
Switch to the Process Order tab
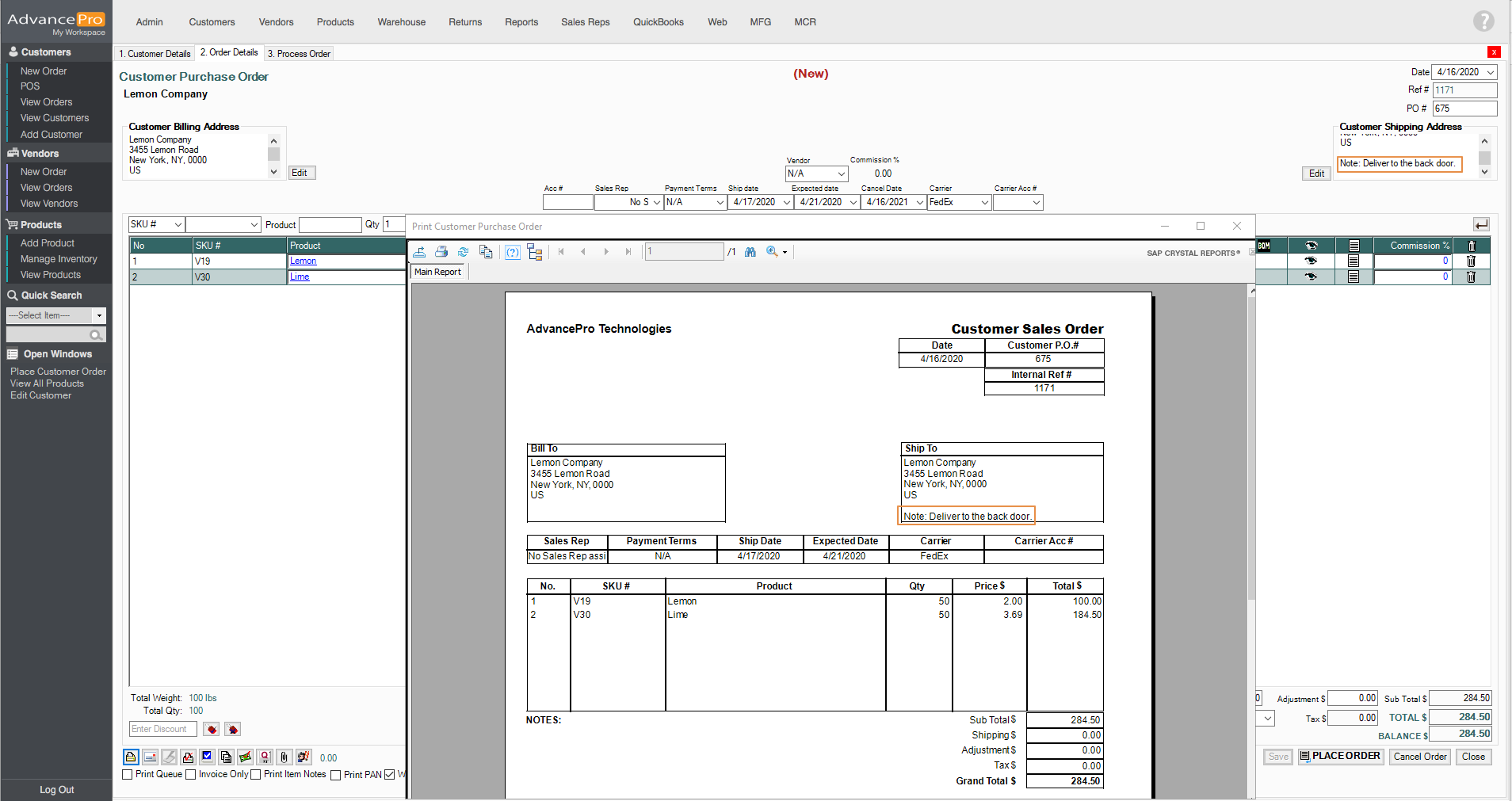[299, 54]
